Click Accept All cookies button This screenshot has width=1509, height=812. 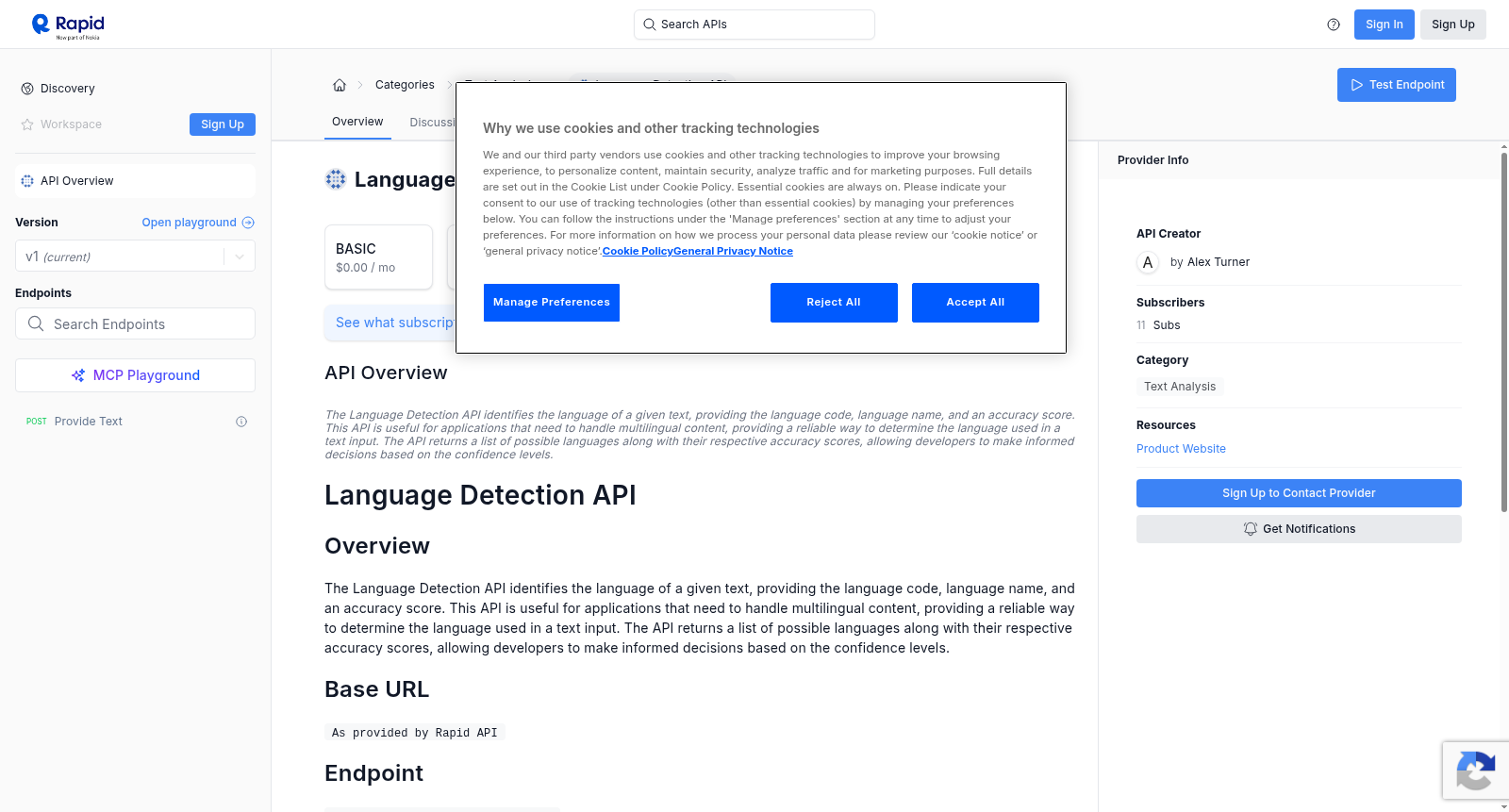coord(975,303)
